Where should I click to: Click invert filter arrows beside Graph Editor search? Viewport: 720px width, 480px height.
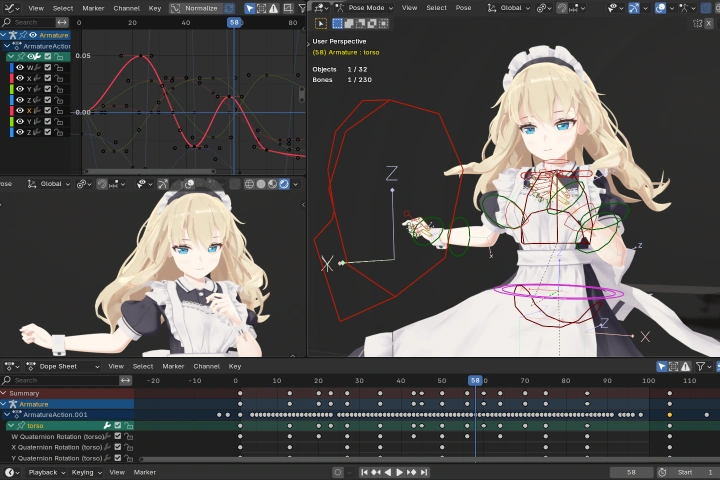click(62, 22)
